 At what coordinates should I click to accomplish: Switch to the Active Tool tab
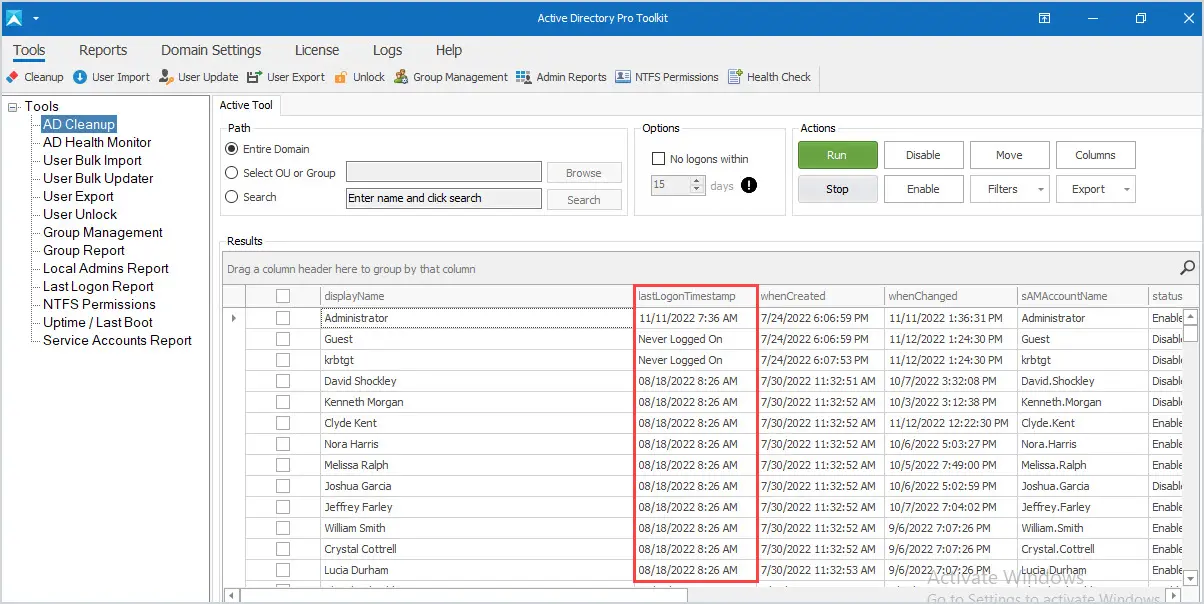coord(247,106)
